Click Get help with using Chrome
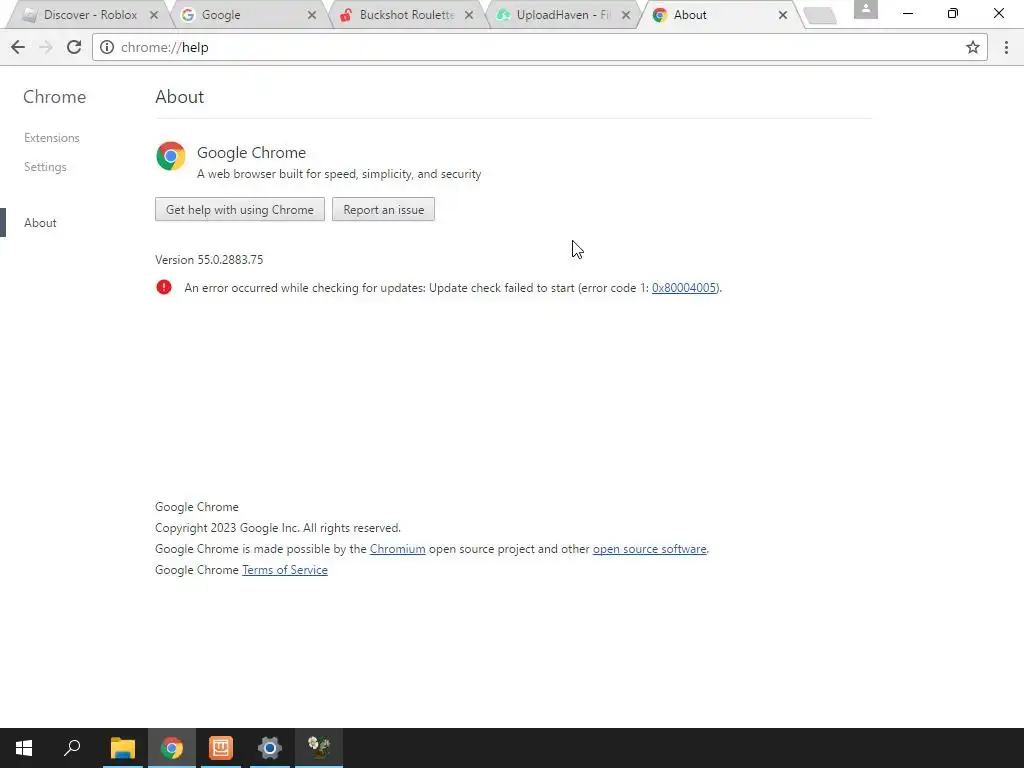This screenshot has height=768, width=1024. (x=240, y=210)
